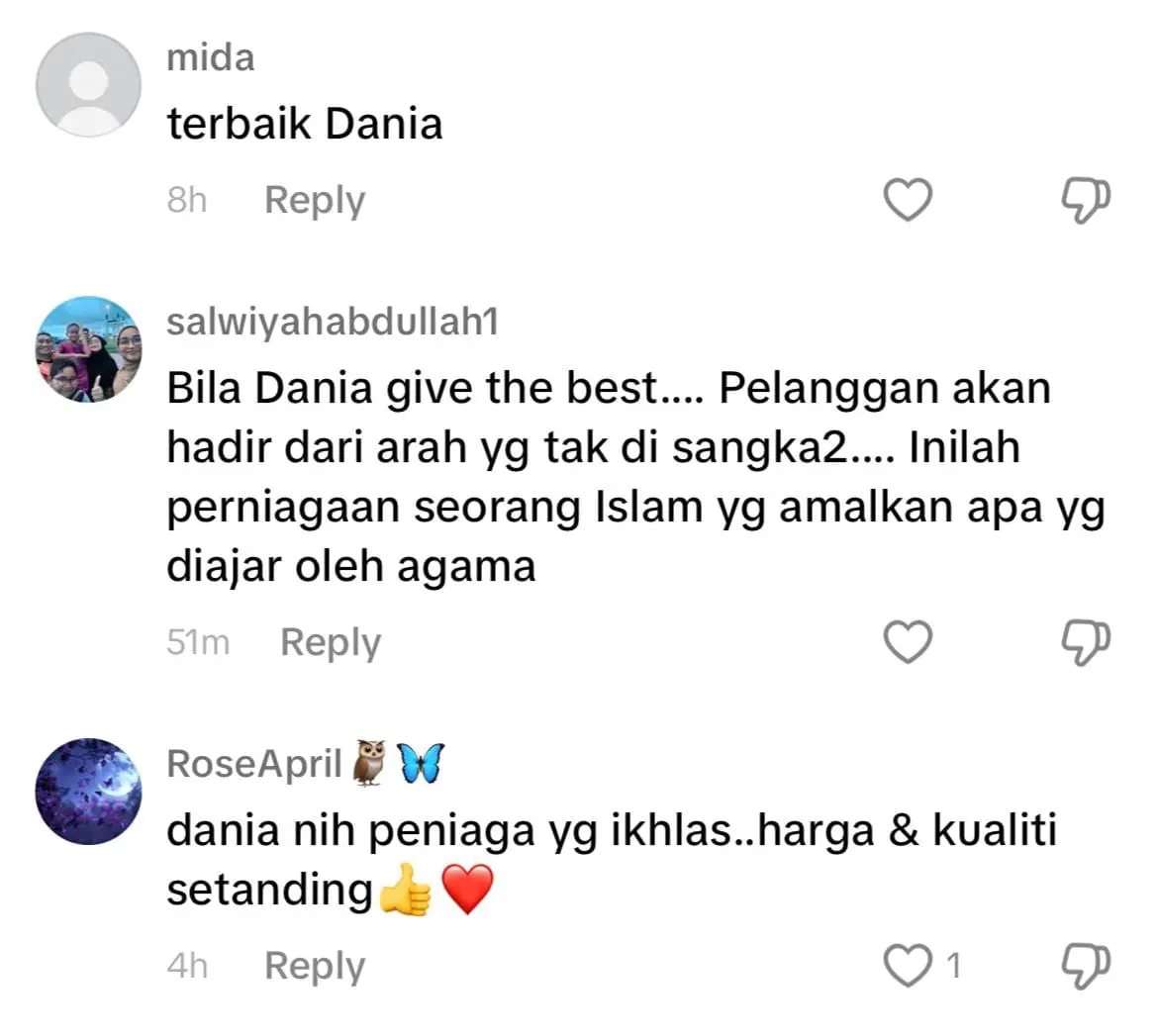Open mida's username link

(211, 57)
